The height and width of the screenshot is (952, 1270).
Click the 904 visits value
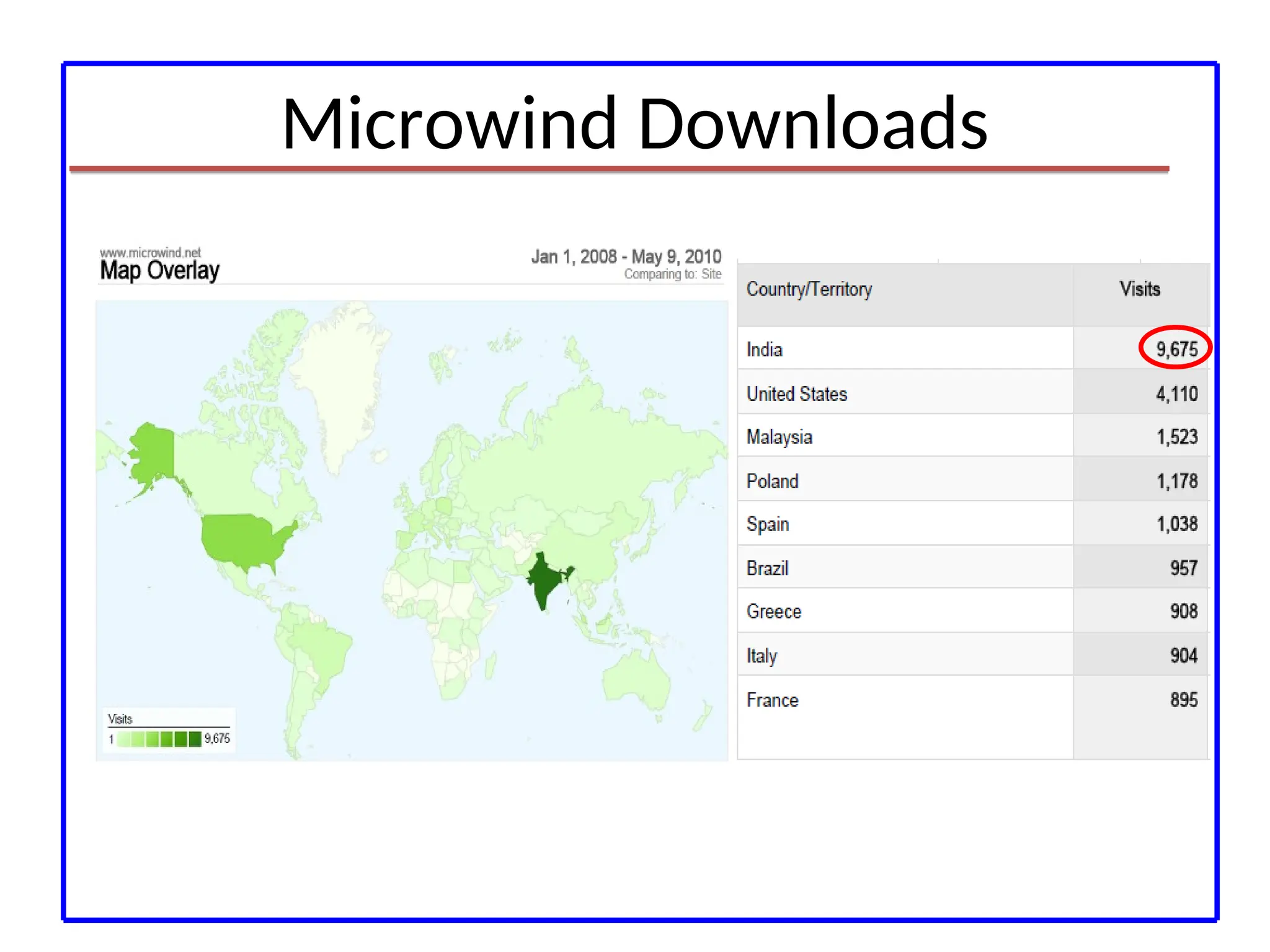[x=1184, y=656]
